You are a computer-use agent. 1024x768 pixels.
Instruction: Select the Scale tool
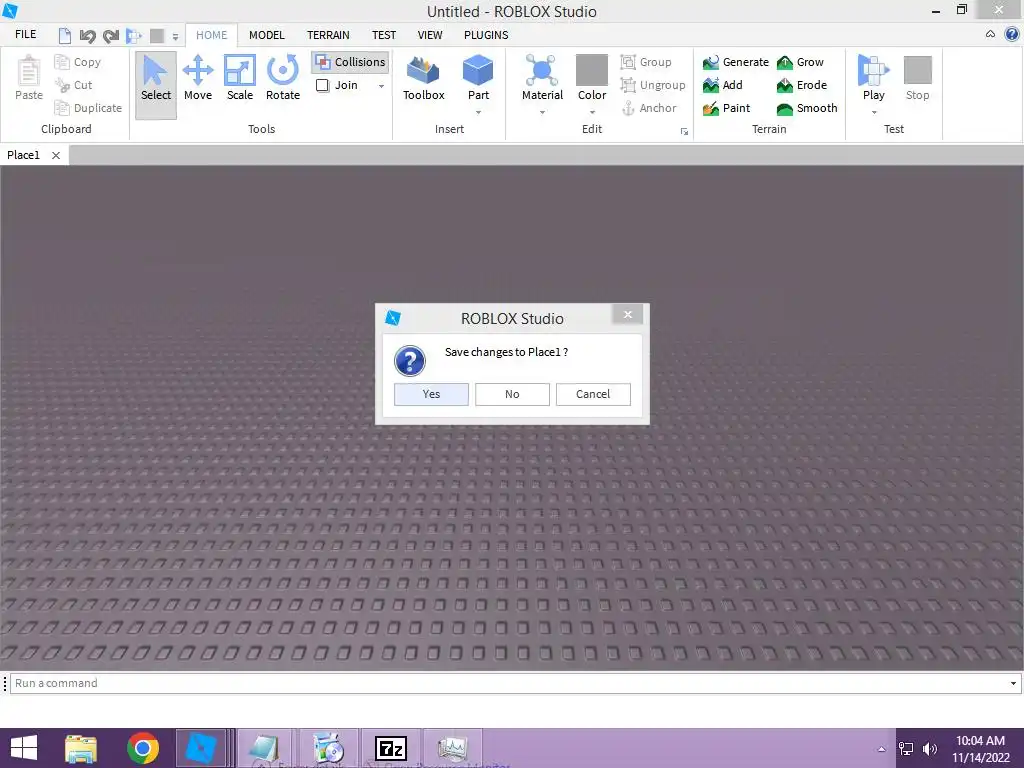pyautogui.click(x=240, y=78)
